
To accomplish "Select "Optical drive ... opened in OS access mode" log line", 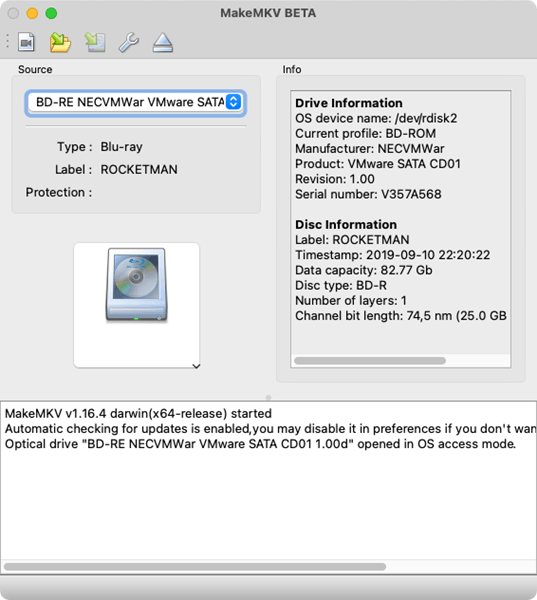I will (x=260, y=444).
